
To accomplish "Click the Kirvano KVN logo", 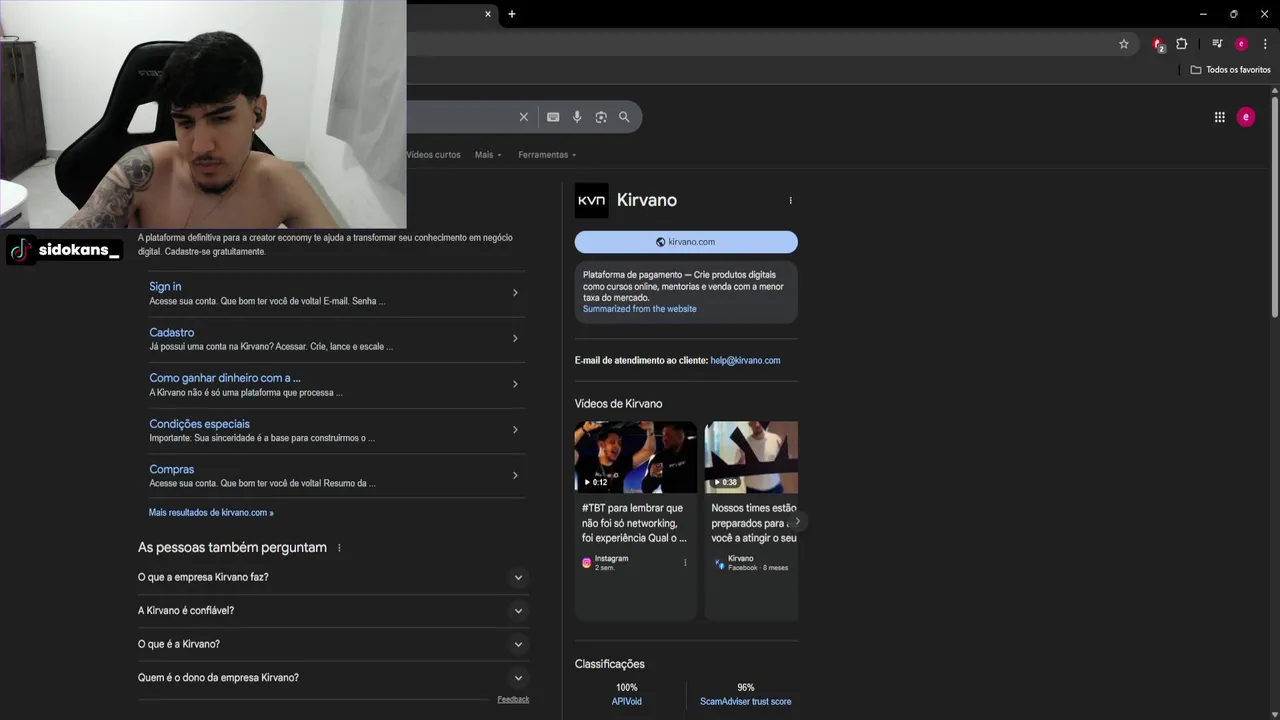I will pyautogui.click(x=591, y=200).
